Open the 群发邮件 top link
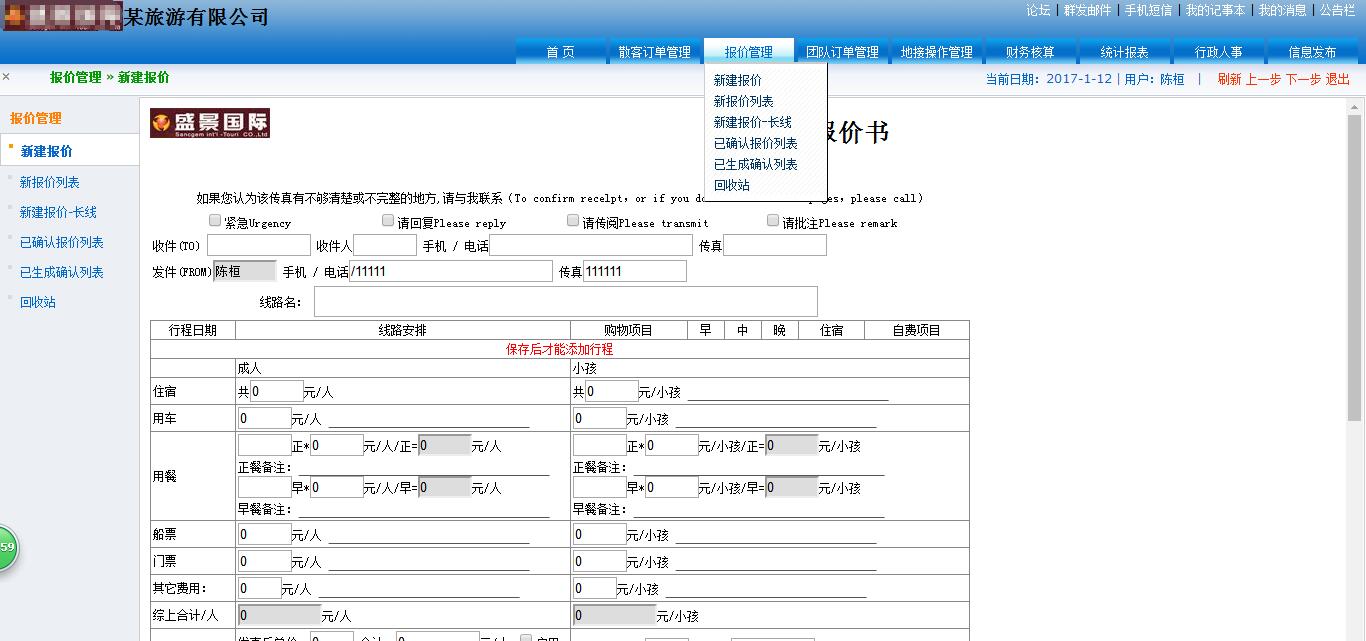The width and height of the screenshot is (1366, 641). [x=1087, y=10]
